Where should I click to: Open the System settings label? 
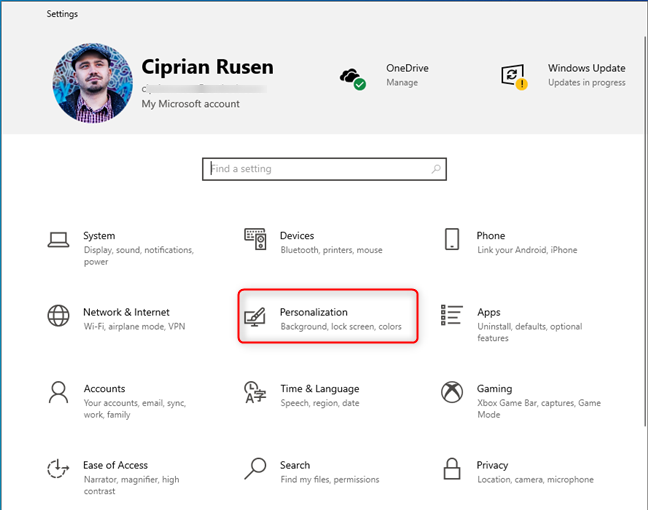99,236
